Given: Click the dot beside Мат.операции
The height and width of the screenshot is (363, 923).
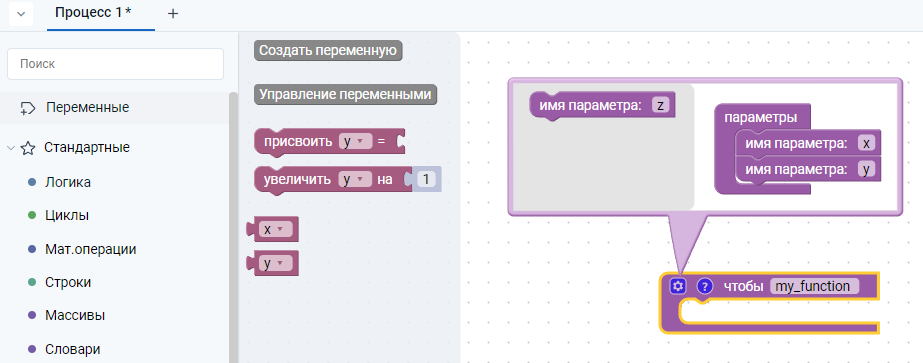Looking at the screenshot, I should [x=32, y=249].
